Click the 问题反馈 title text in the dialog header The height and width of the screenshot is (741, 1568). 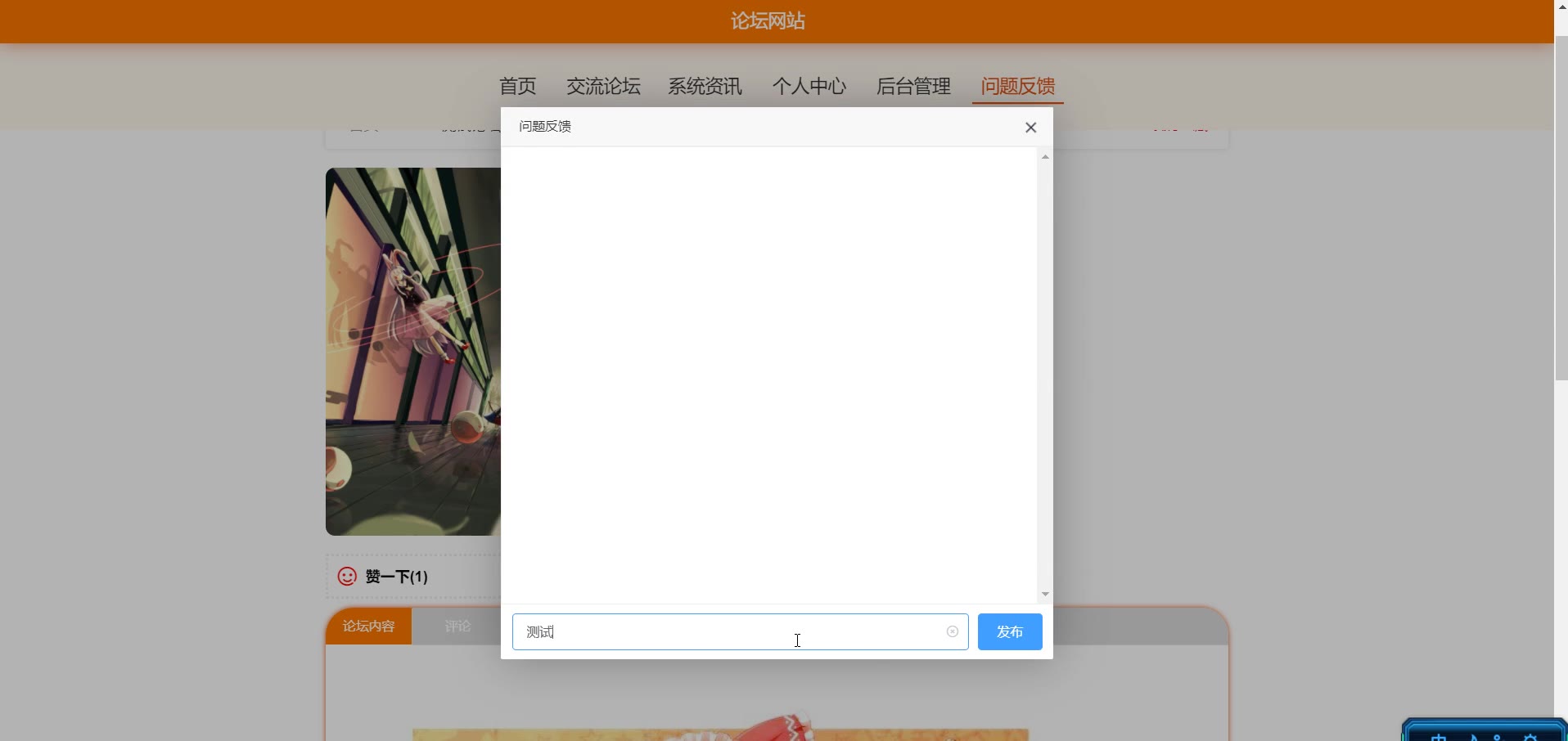click(x=545, y=127)
